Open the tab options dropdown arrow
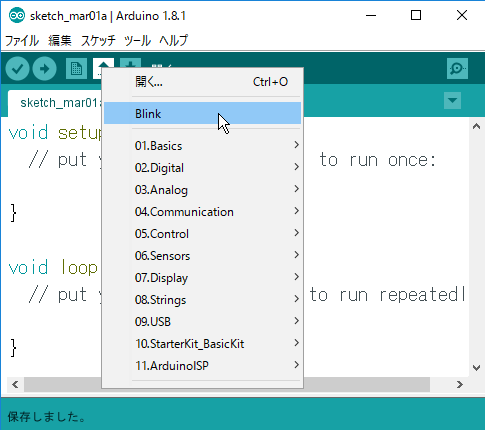The image size is (485, 430). (452, 100)
